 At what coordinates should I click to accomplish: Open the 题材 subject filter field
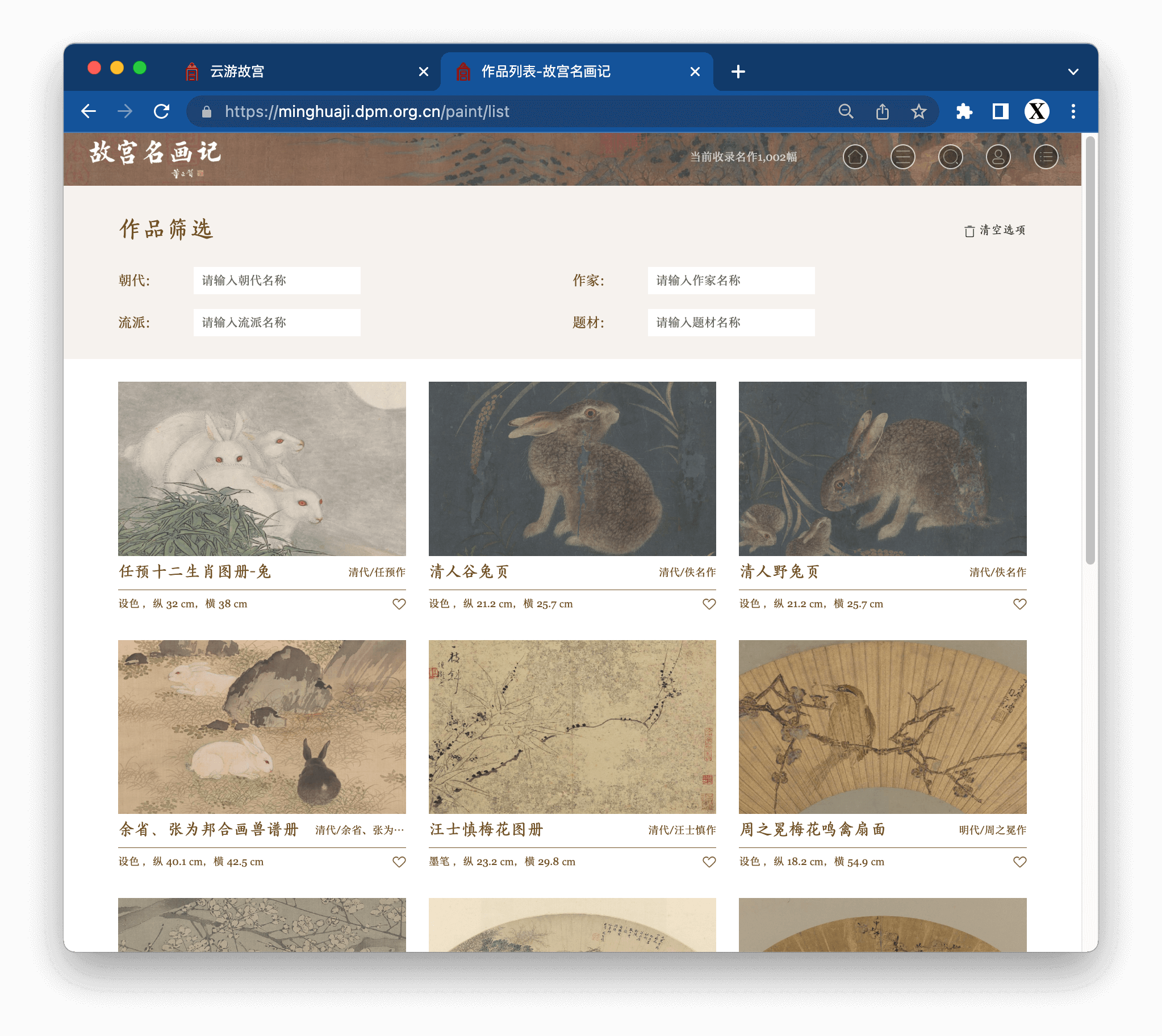[x=731, y=323]
